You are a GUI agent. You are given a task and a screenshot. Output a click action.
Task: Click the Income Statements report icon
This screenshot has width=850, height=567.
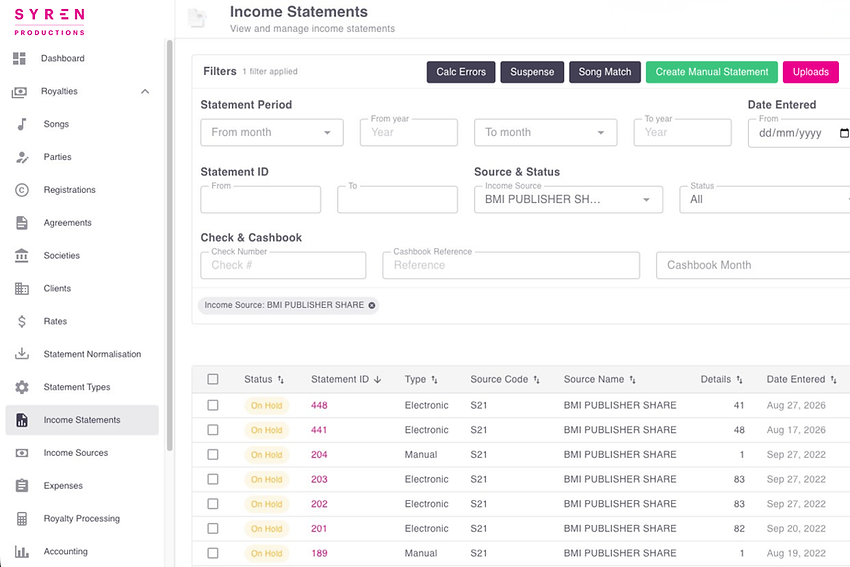[22, 420]
